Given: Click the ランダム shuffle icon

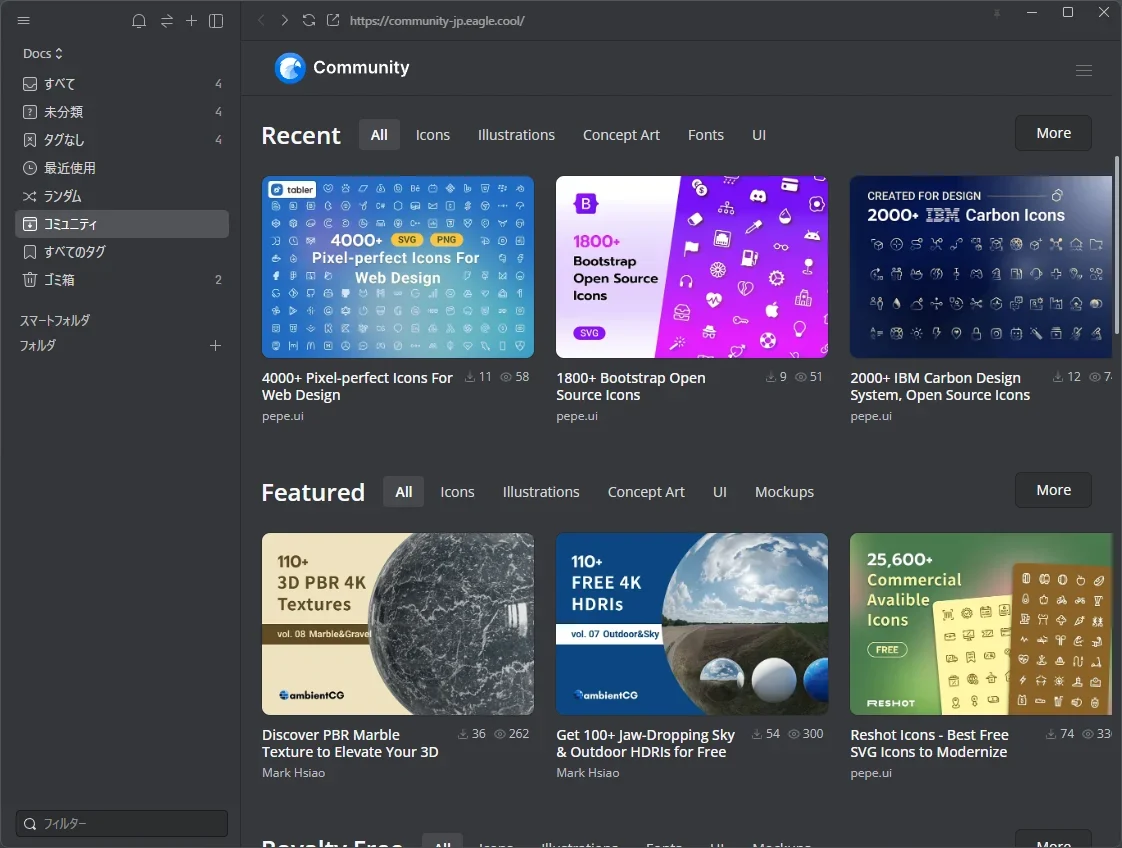Looking at the screenshot, I should pos(29,196).
